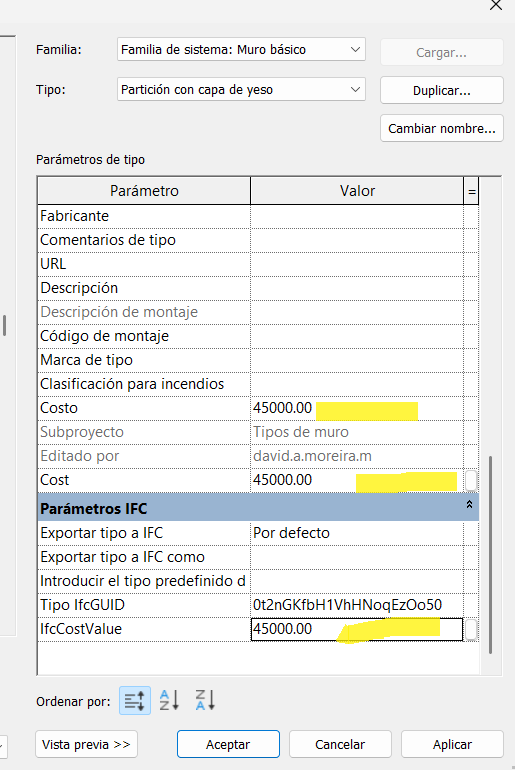Click Aceptar to confirm
The width and height of the screenshot is (515, 770).
228,744
